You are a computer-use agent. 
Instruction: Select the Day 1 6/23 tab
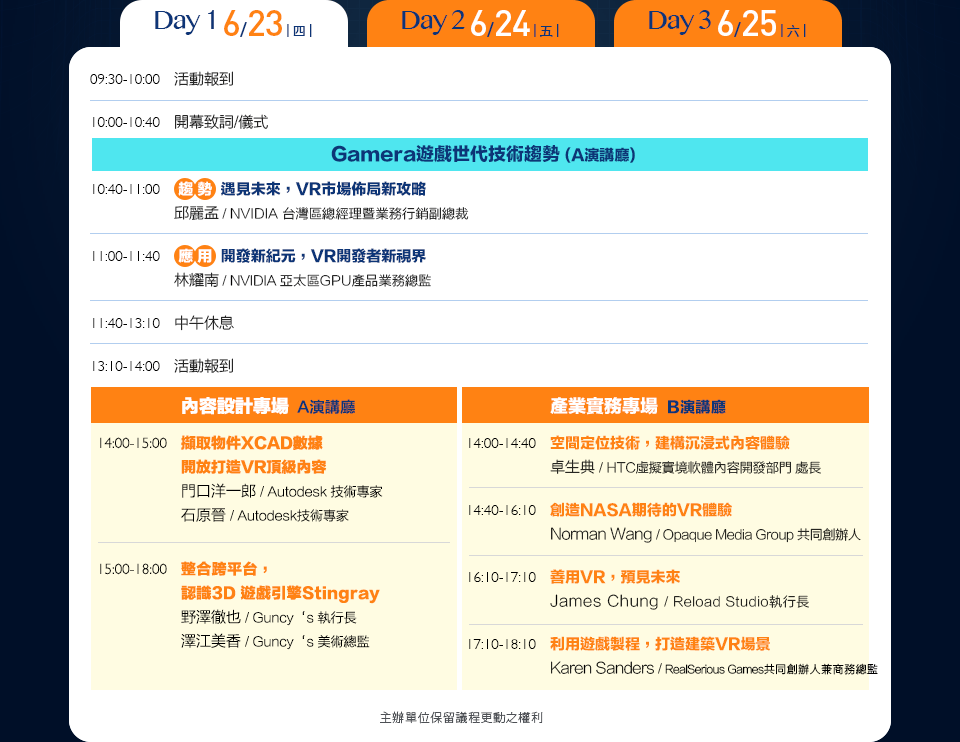[233, 24]
